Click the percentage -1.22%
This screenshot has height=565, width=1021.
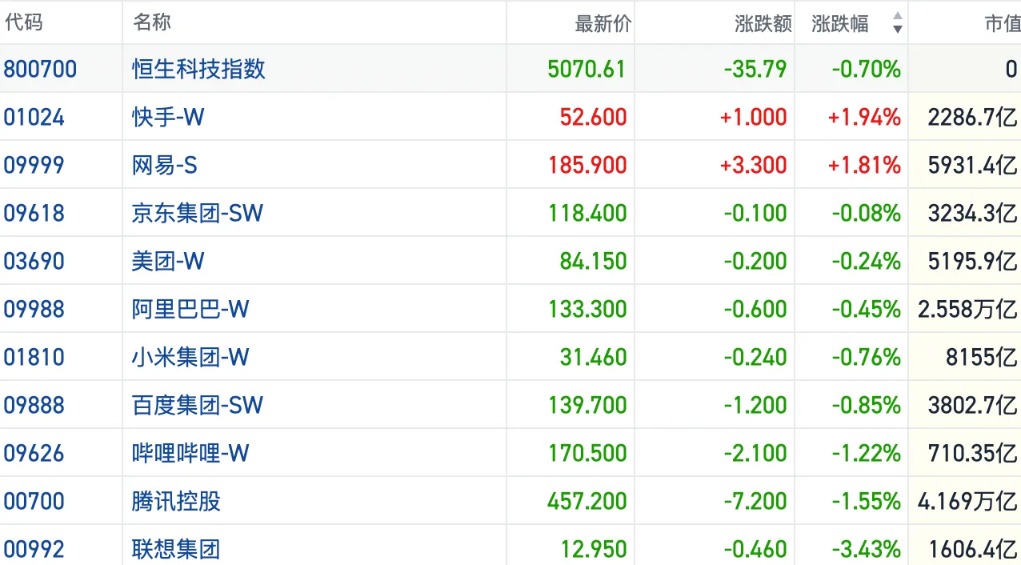click(x=867, y=454)
